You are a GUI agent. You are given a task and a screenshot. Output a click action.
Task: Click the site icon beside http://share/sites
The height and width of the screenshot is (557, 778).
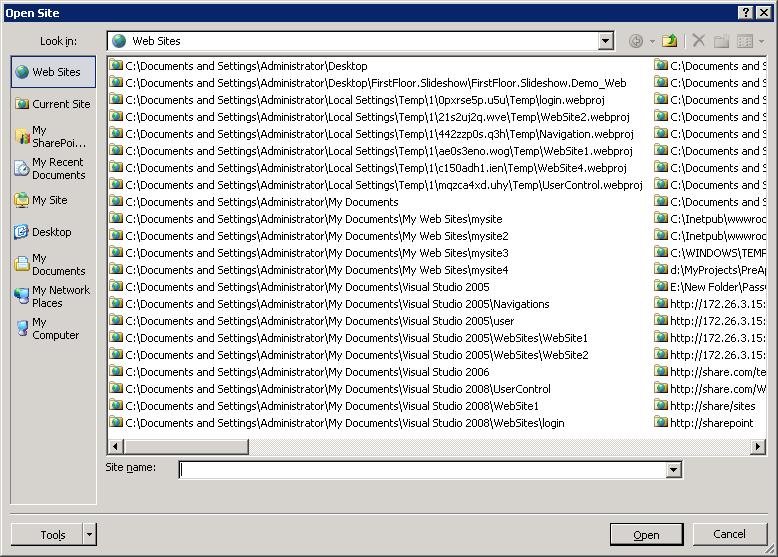click(661, 405)
